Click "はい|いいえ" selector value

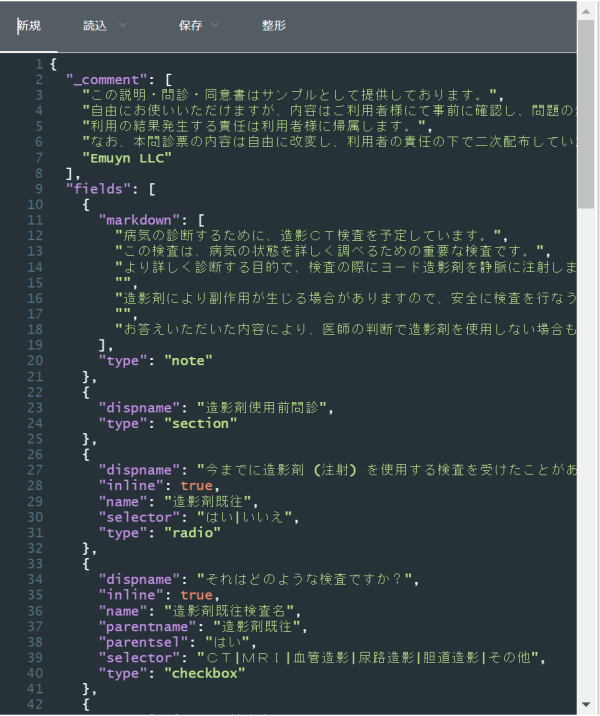point(244,517)
